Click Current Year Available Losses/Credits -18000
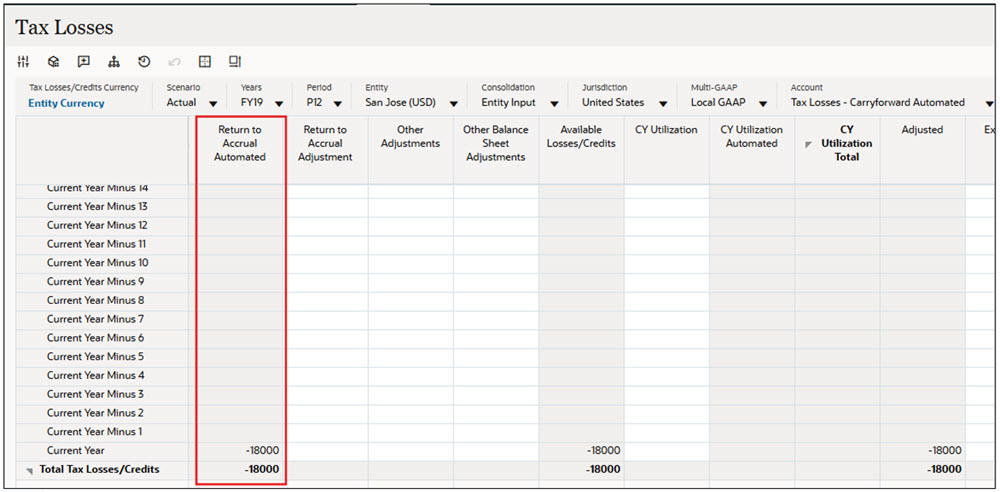The height and width of the screenshot is (492, 1000). (582, 451)
